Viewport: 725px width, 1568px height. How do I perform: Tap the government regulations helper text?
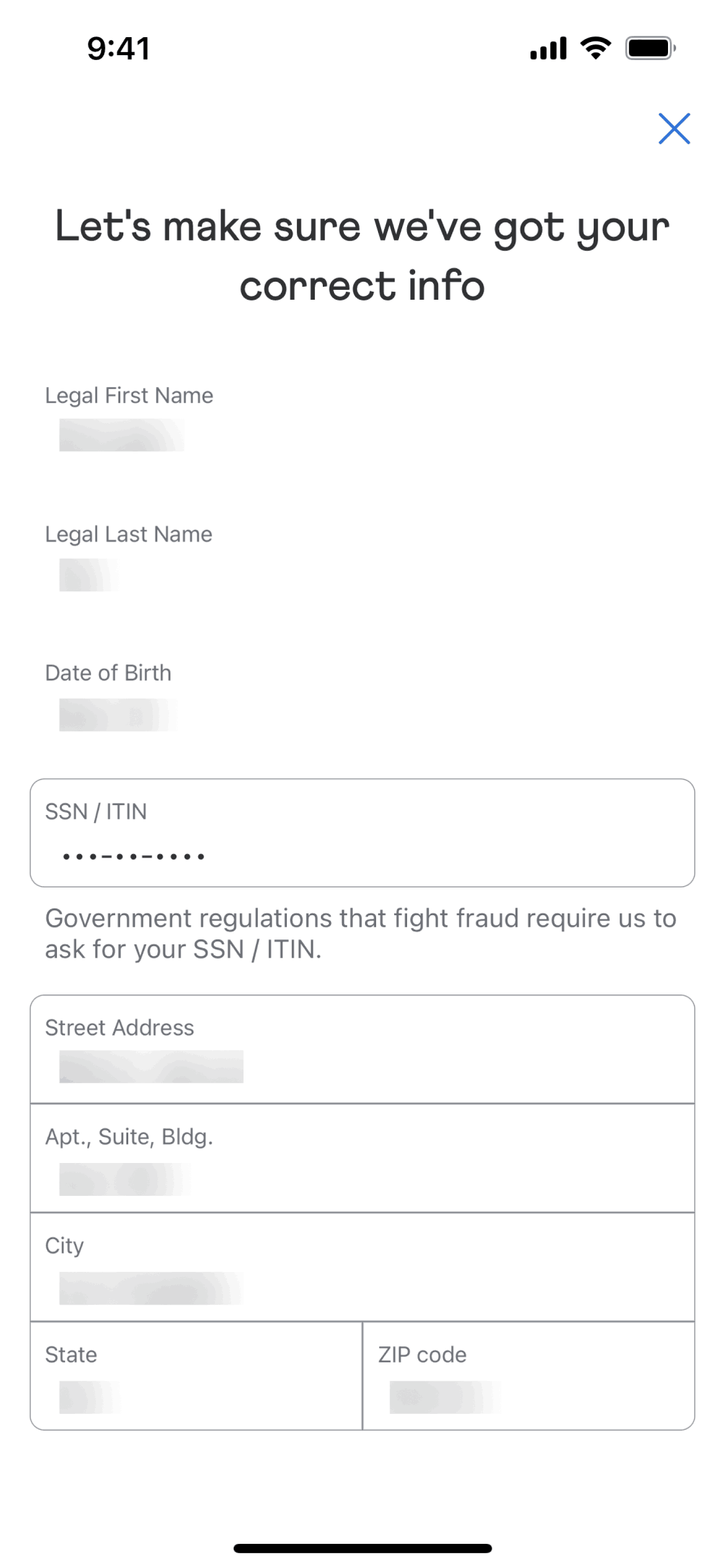click(x=361, y=934)
